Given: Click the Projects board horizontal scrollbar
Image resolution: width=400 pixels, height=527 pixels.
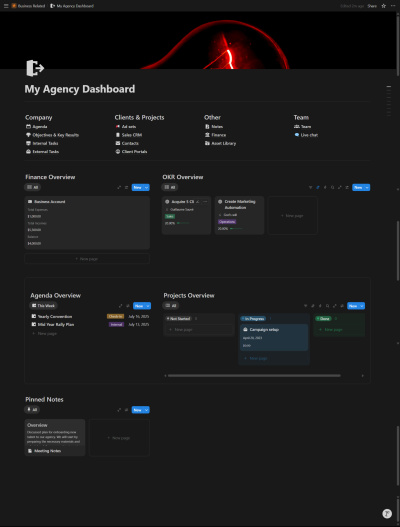Looking at the screenshot, I should pyautogui.click(x=254, y=376).
